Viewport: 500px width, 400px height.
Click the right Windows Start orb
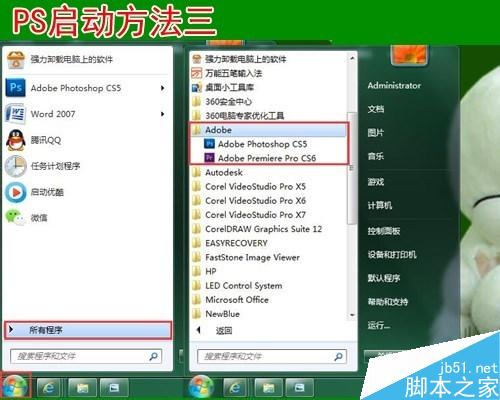[x=201, y=387]
